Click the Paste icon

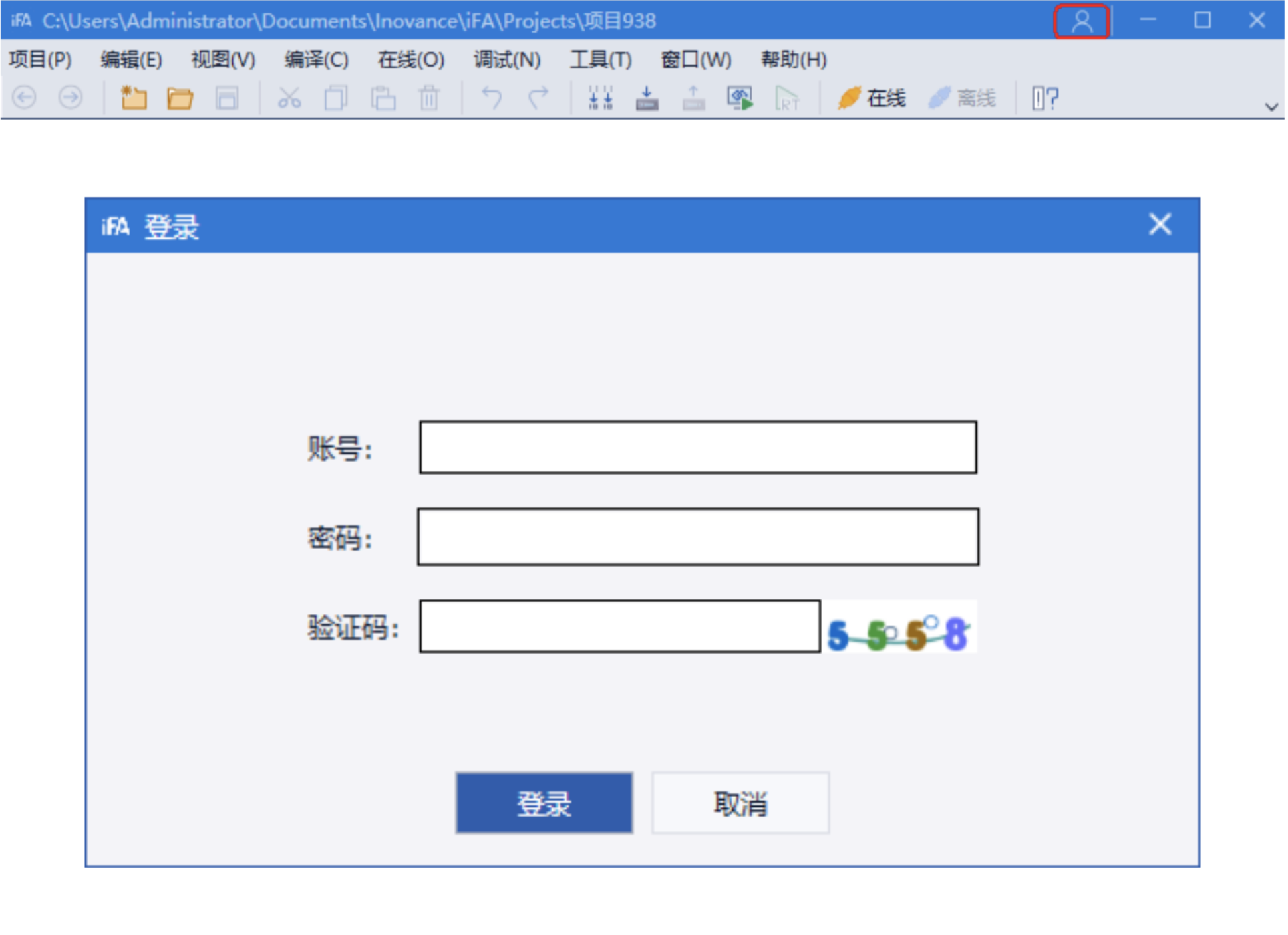point(384,98)
